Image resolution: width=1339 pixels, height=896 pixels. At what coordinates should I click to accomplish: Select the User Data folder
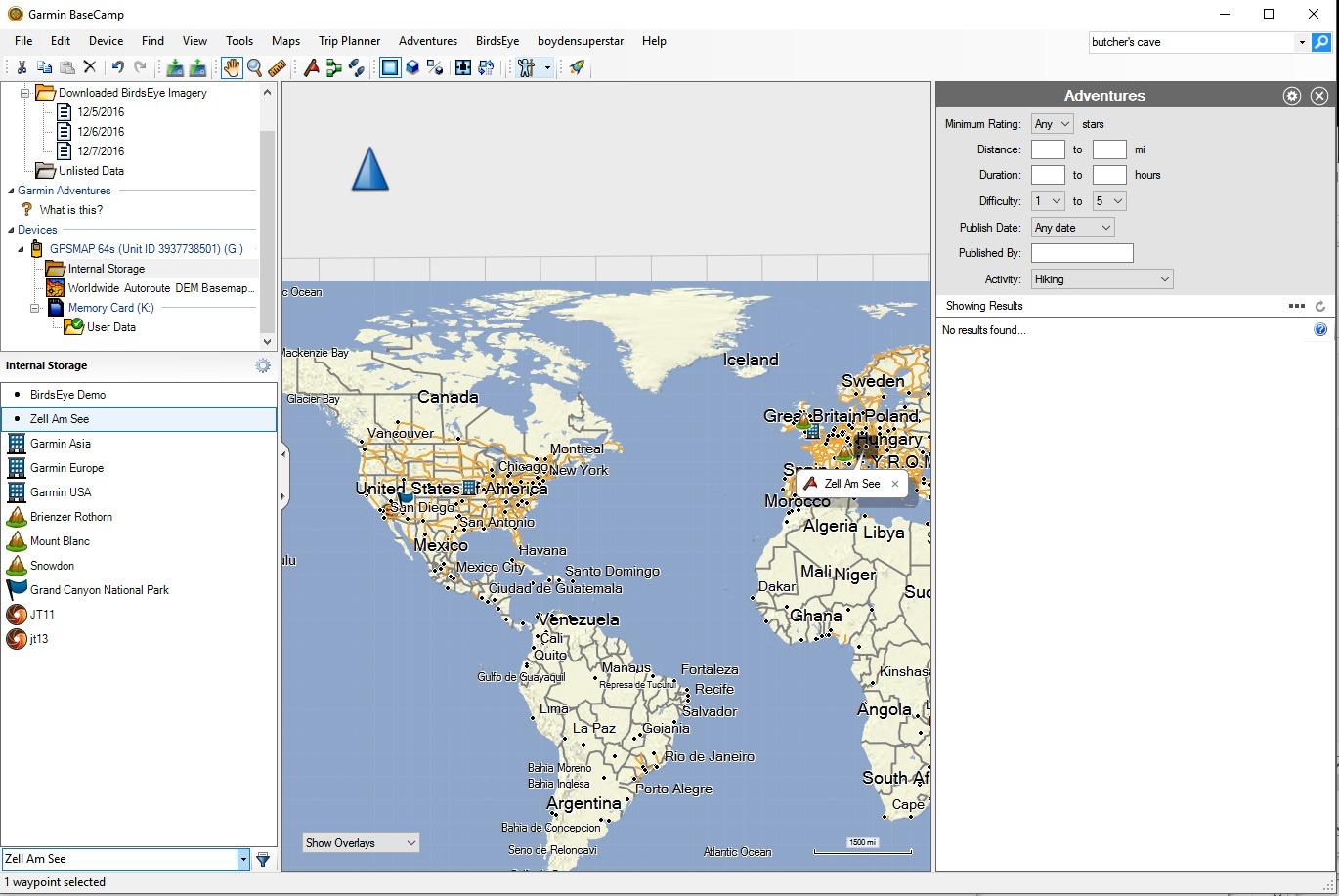pos(110,327)
